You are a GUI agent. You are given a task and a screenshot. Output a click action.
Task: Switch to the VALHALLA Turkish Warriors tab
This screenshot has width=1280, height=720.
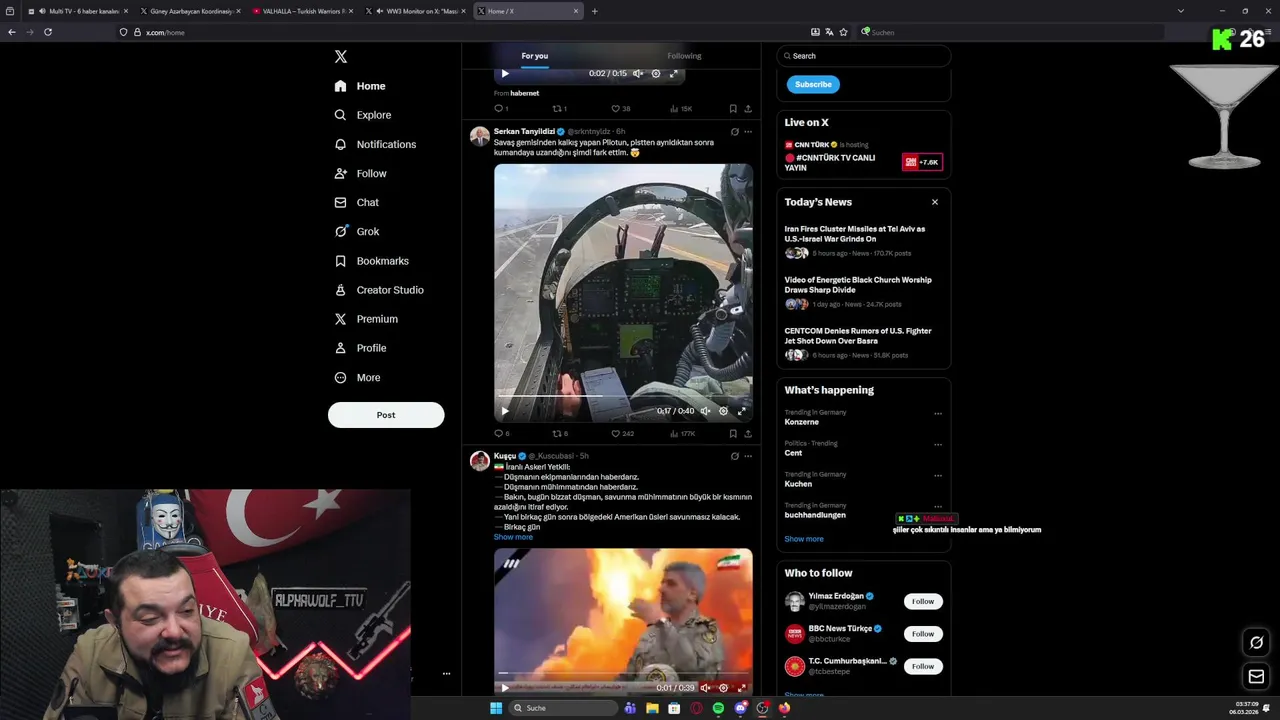click(303, 11)
